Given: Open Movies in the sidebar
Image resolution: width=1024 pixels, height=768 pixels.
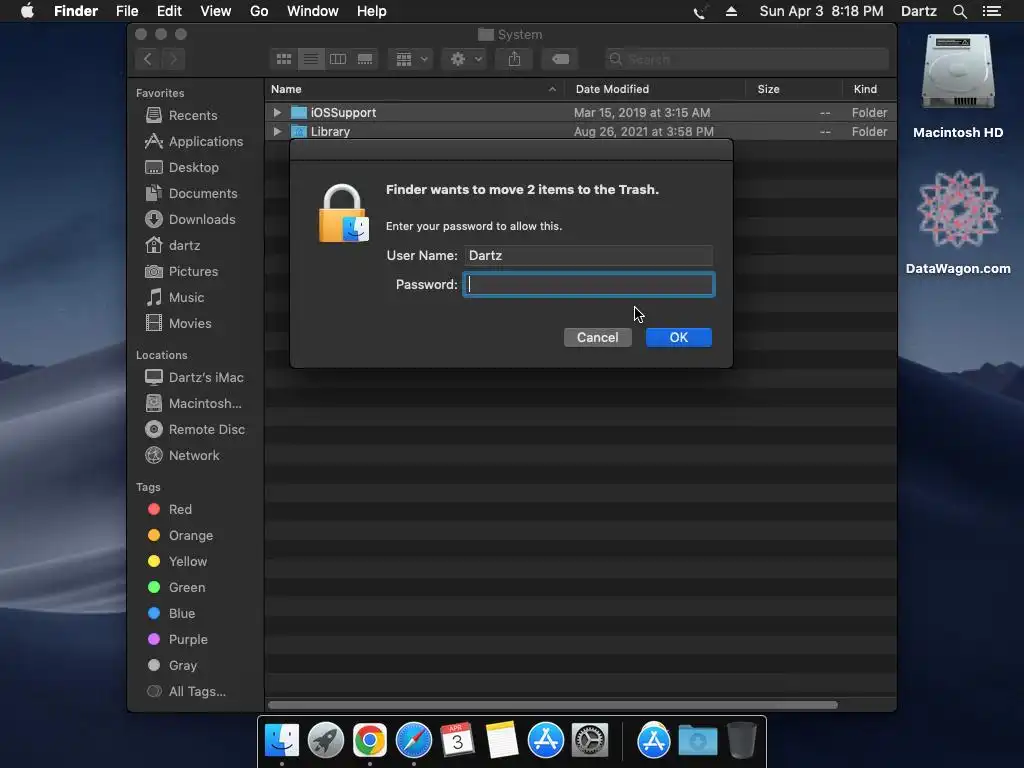Looking at the screenshot, I should pos(178,323).
